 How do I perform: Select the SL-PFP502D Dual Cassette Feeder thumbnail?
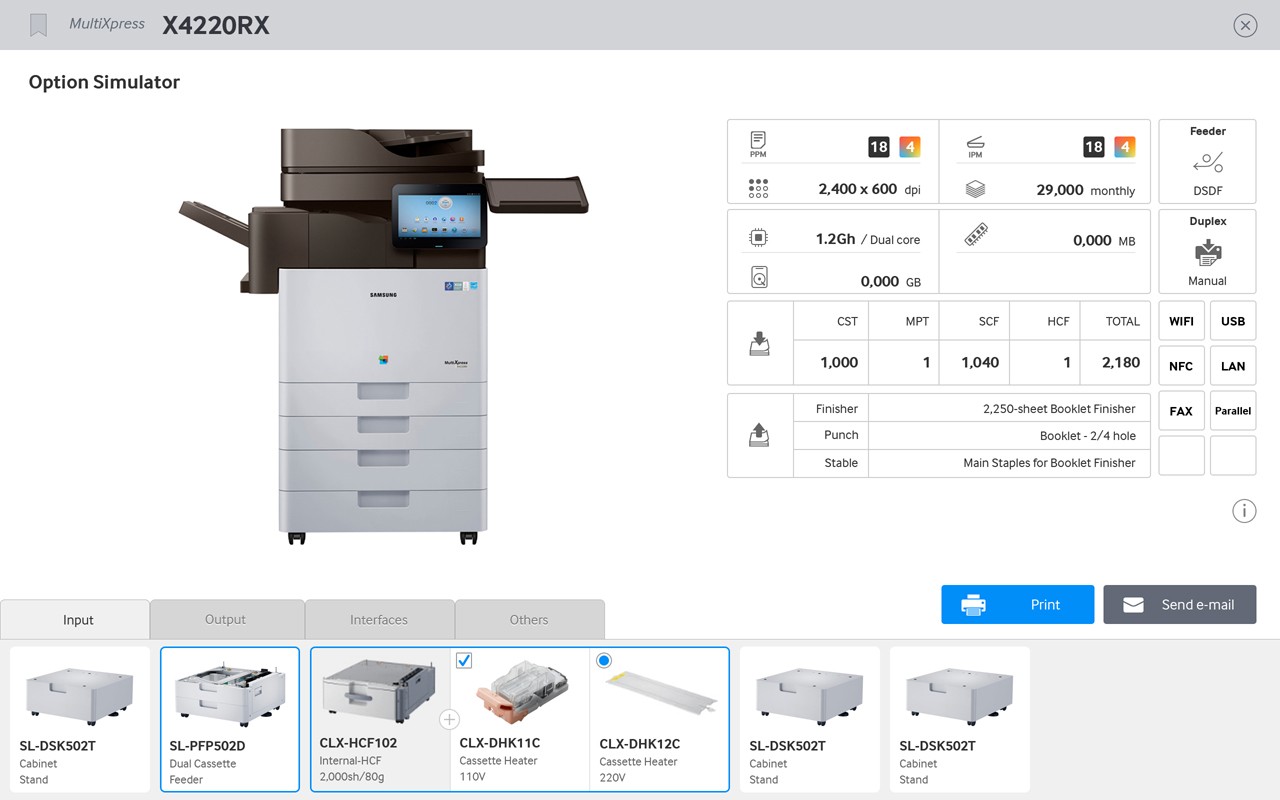[x=229, y=719]
